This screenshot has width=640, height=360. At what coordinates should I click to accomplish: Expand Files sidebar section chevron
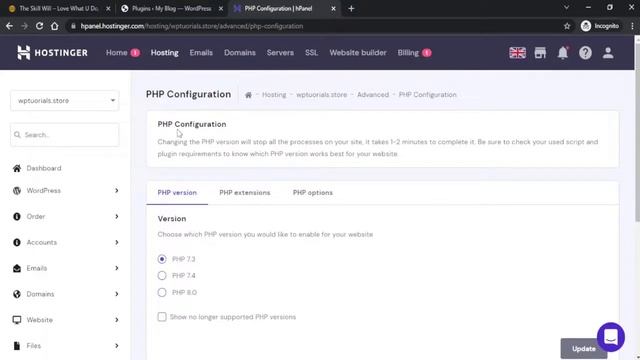pos(117,346)
